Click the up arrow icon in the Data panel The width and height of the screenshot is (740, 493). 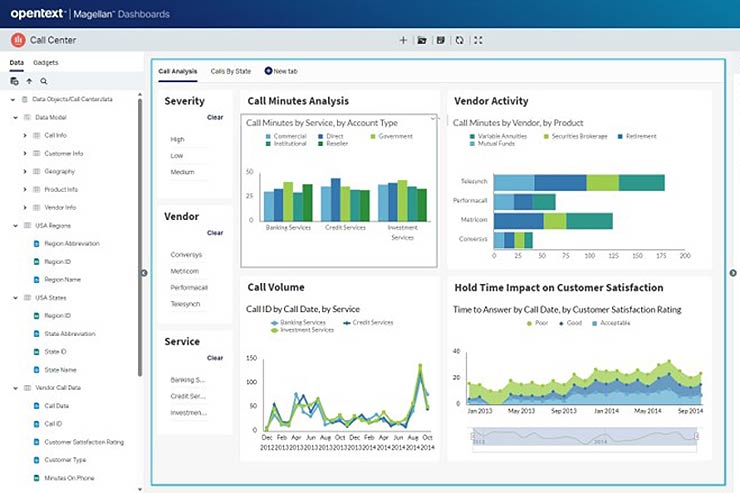(x=29, y=81)
